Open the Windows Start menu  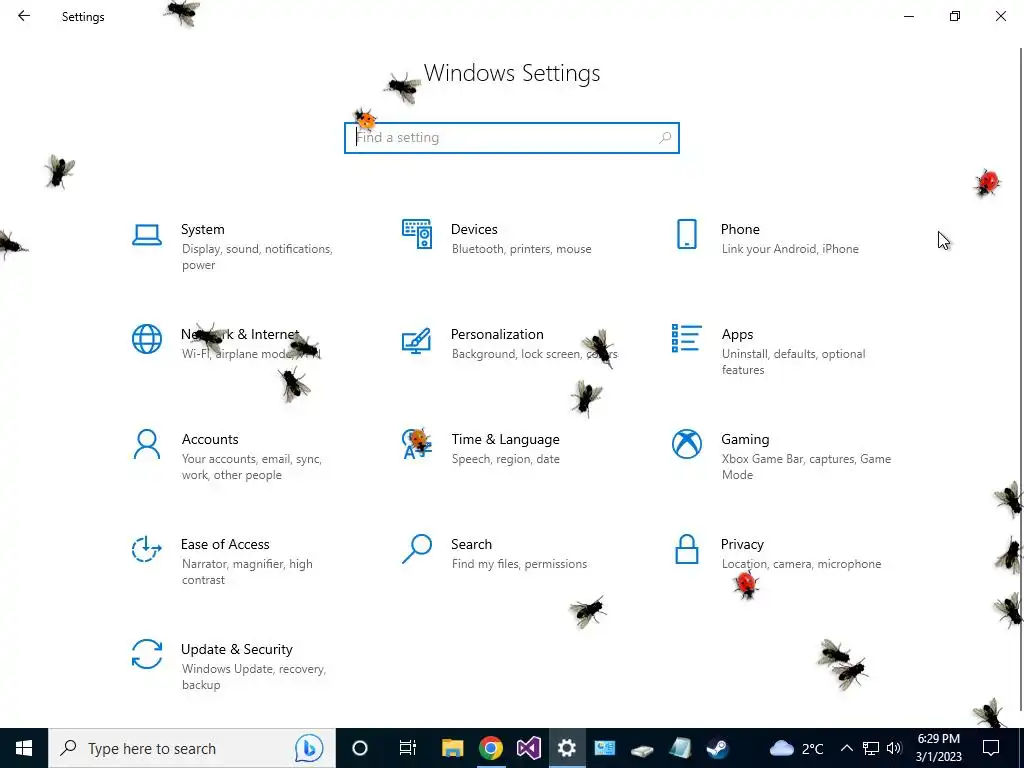tap(24, 748)
